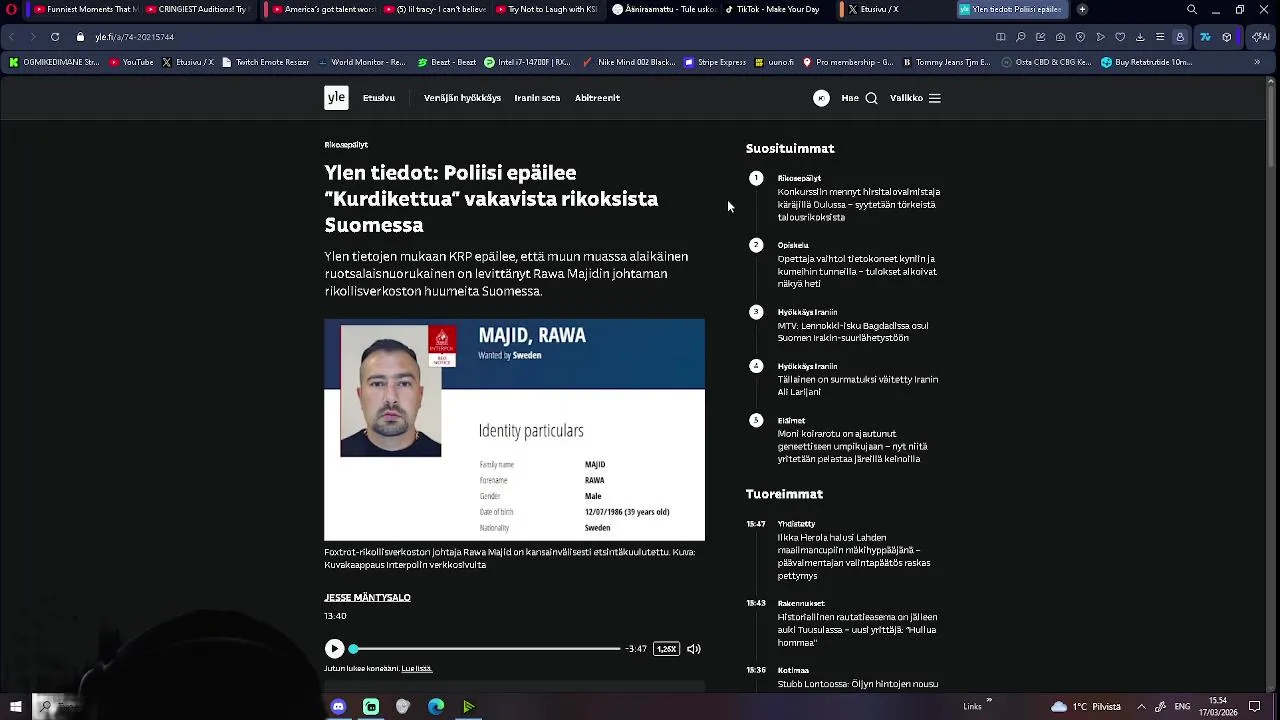Screen dimensions: 1280x720
Task: Open author link Jesse Mäntysalo
Action: click(367, 597)
